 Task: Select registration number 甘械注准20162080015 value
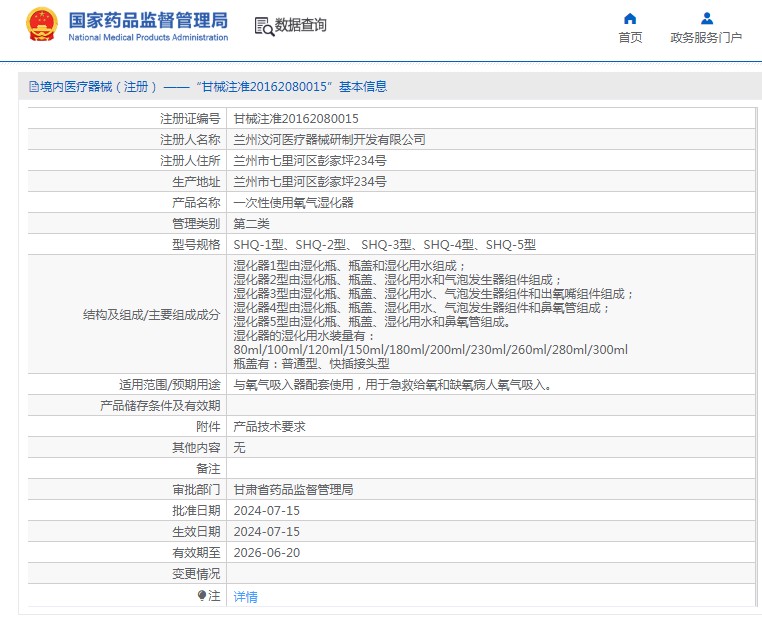tap(296, 119)
